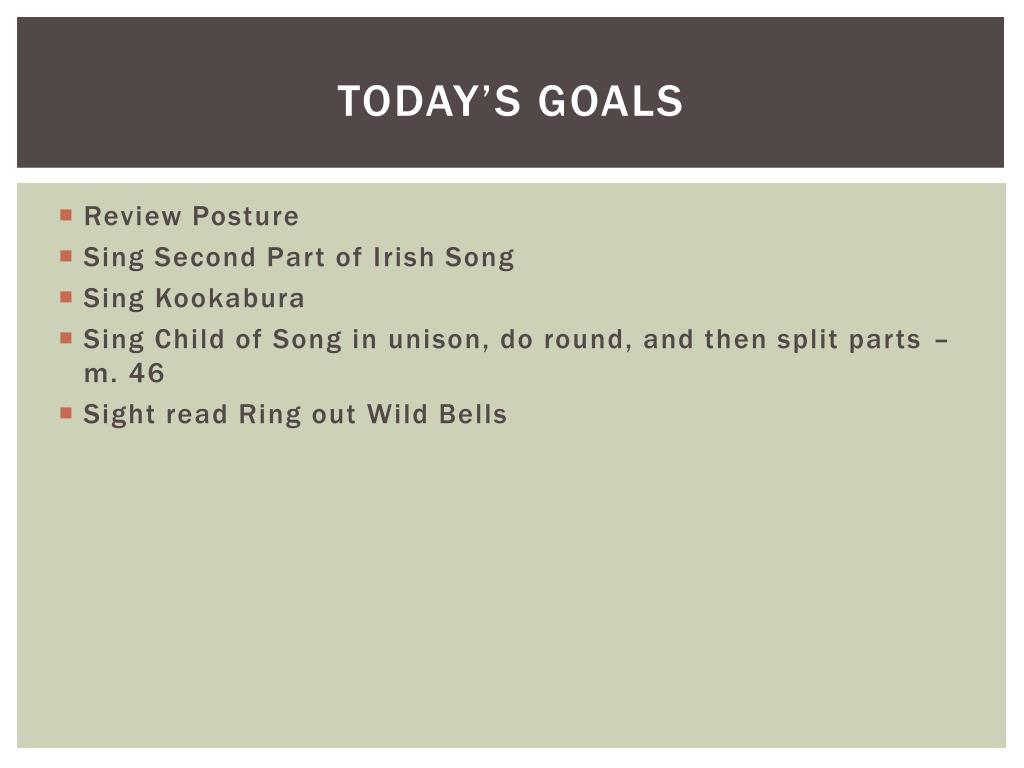Select the Sight read Ring out Wild Bells line

coord(295,415)
